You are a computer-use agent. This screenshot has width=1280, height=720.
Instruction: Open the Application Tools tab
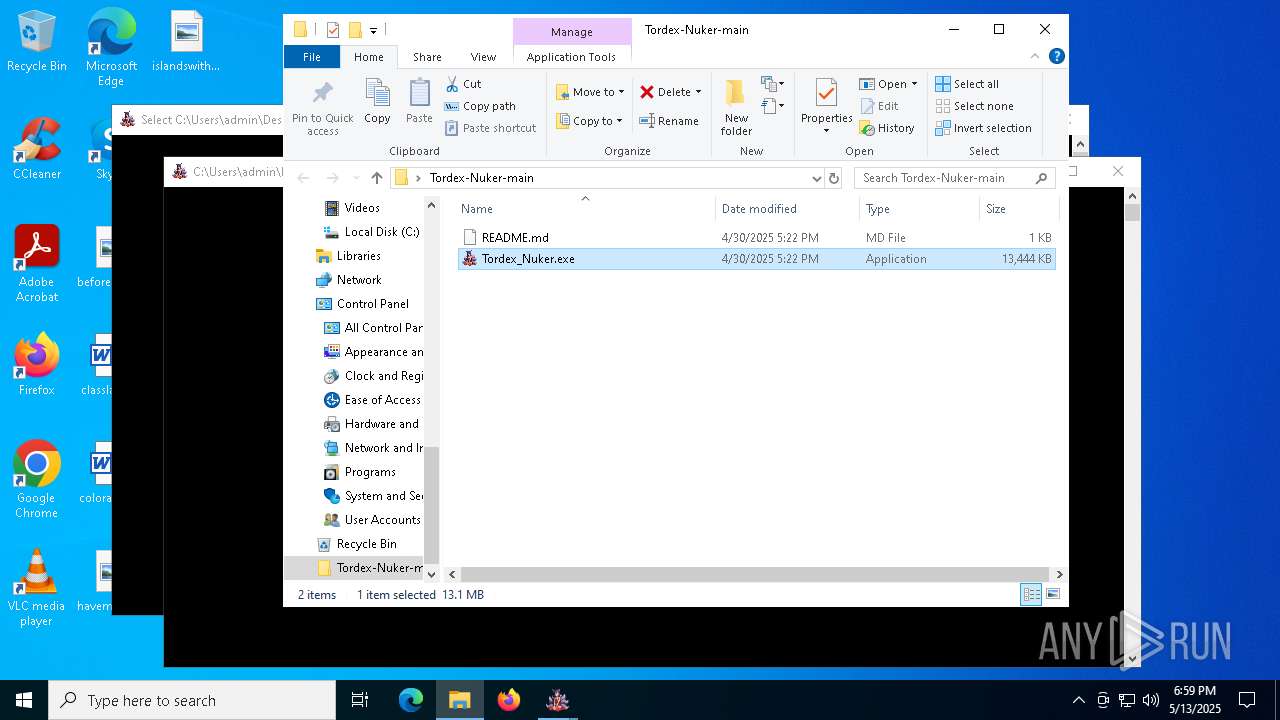571,57
